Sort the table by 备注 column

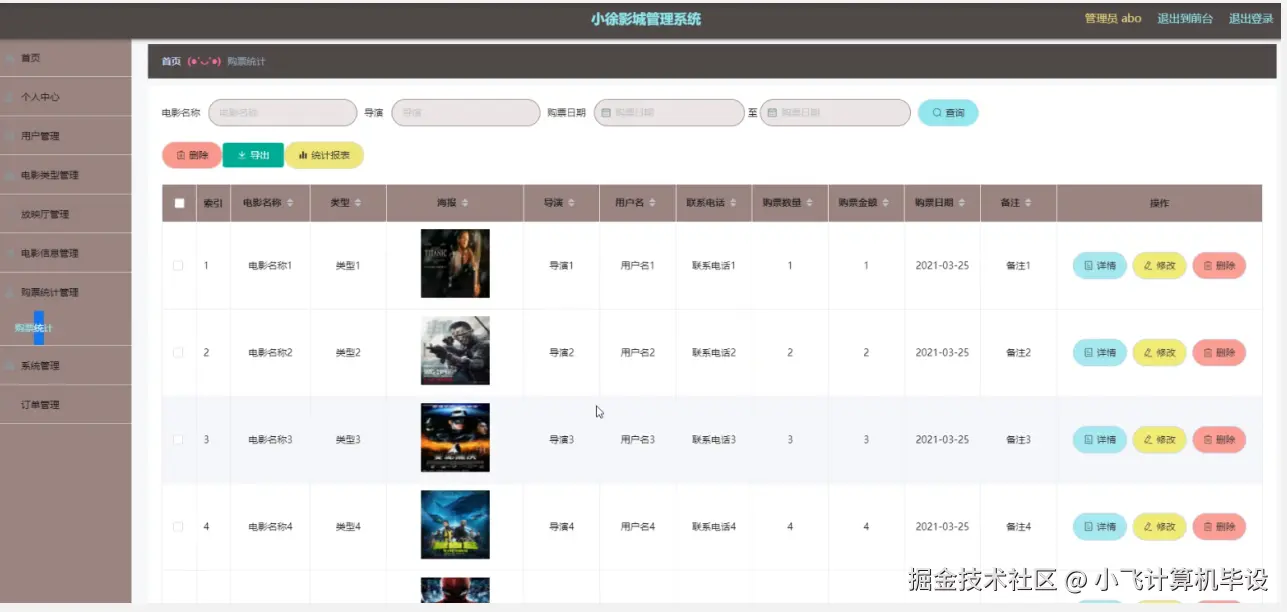(1029, 203)
